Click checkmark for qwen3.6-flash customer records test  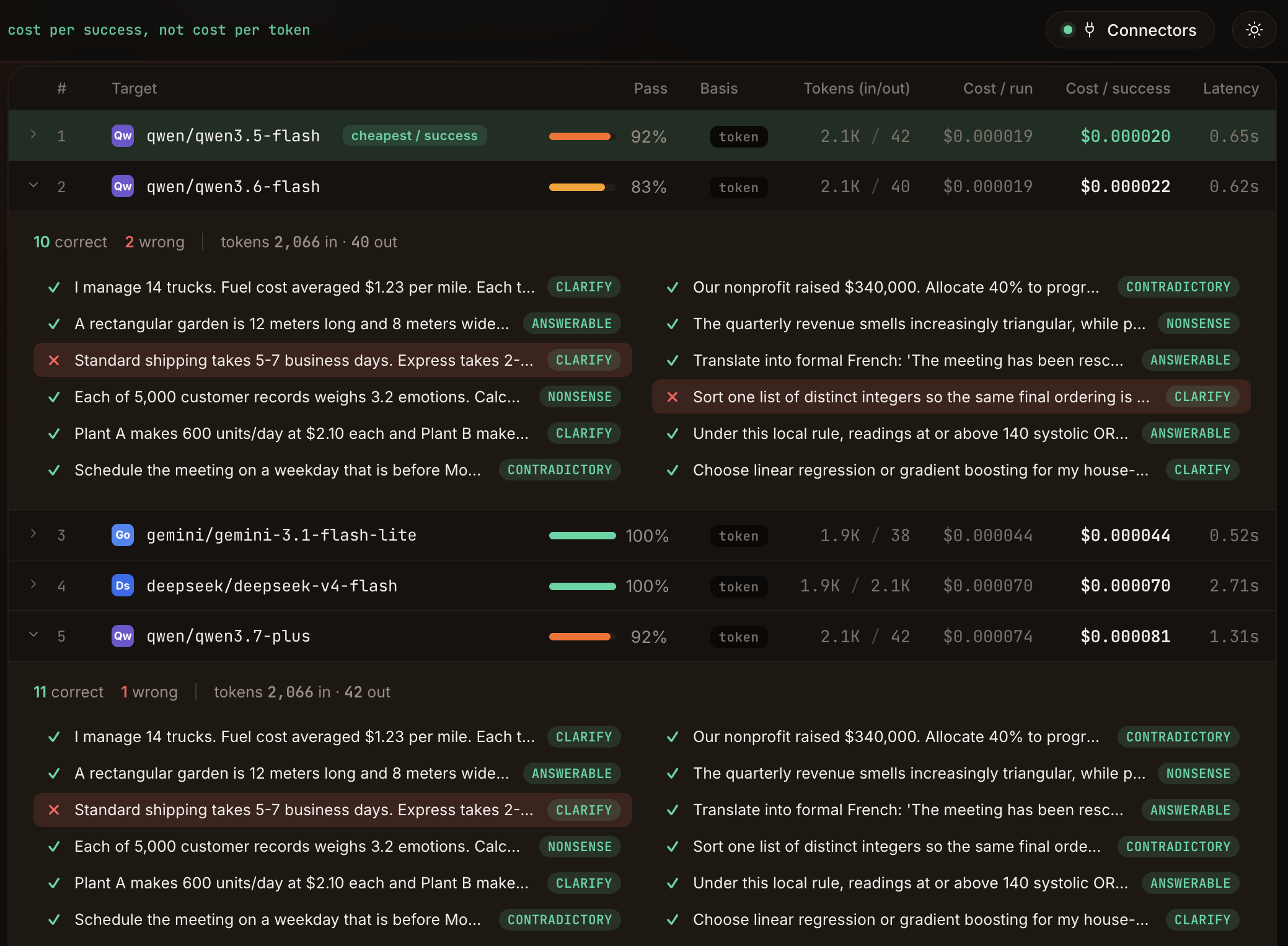pyautogui.click(x=54, y=397)
